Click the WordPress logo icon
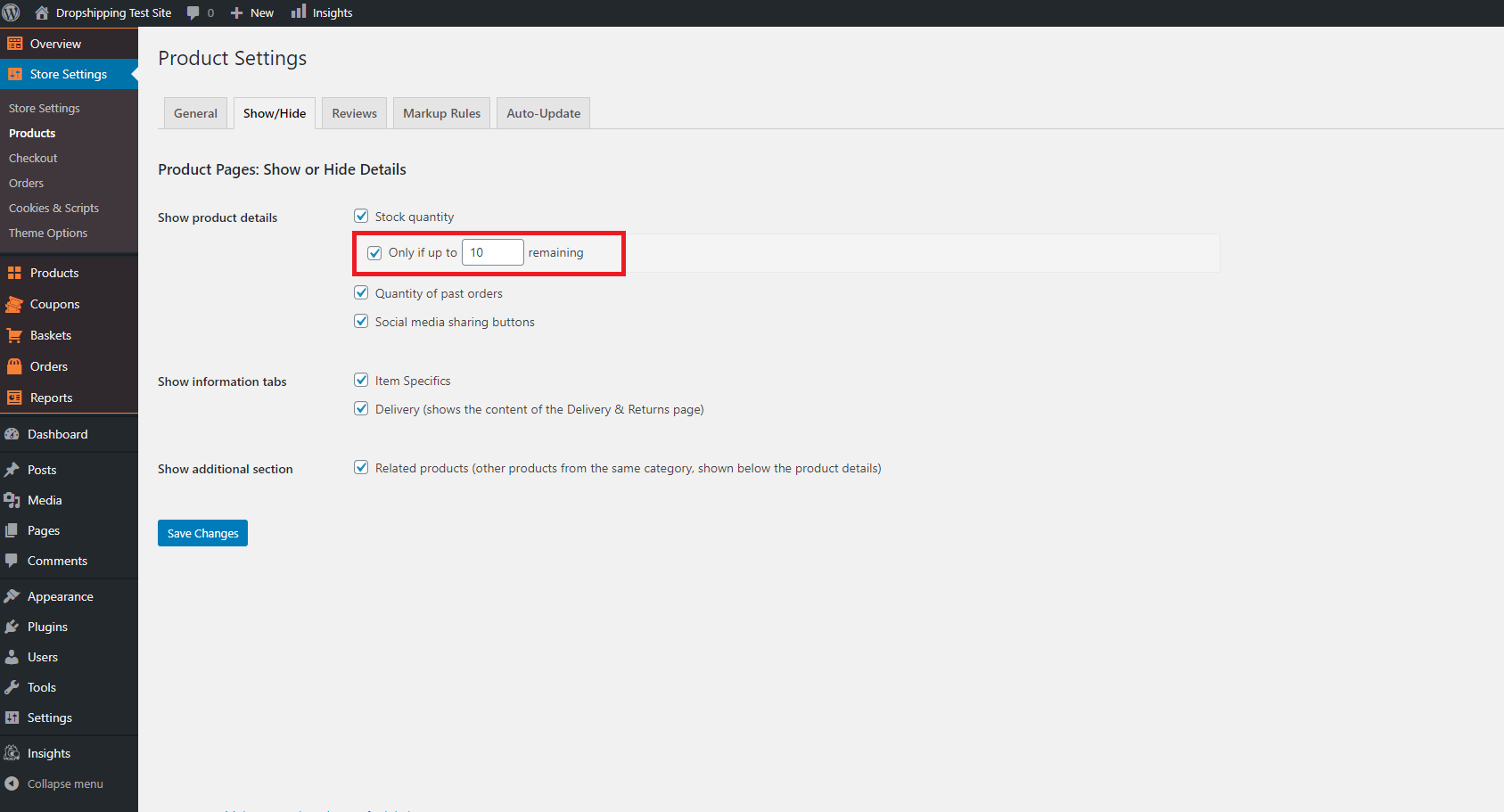Viewport: 1504px width, 812px height. tap(12, 12)
